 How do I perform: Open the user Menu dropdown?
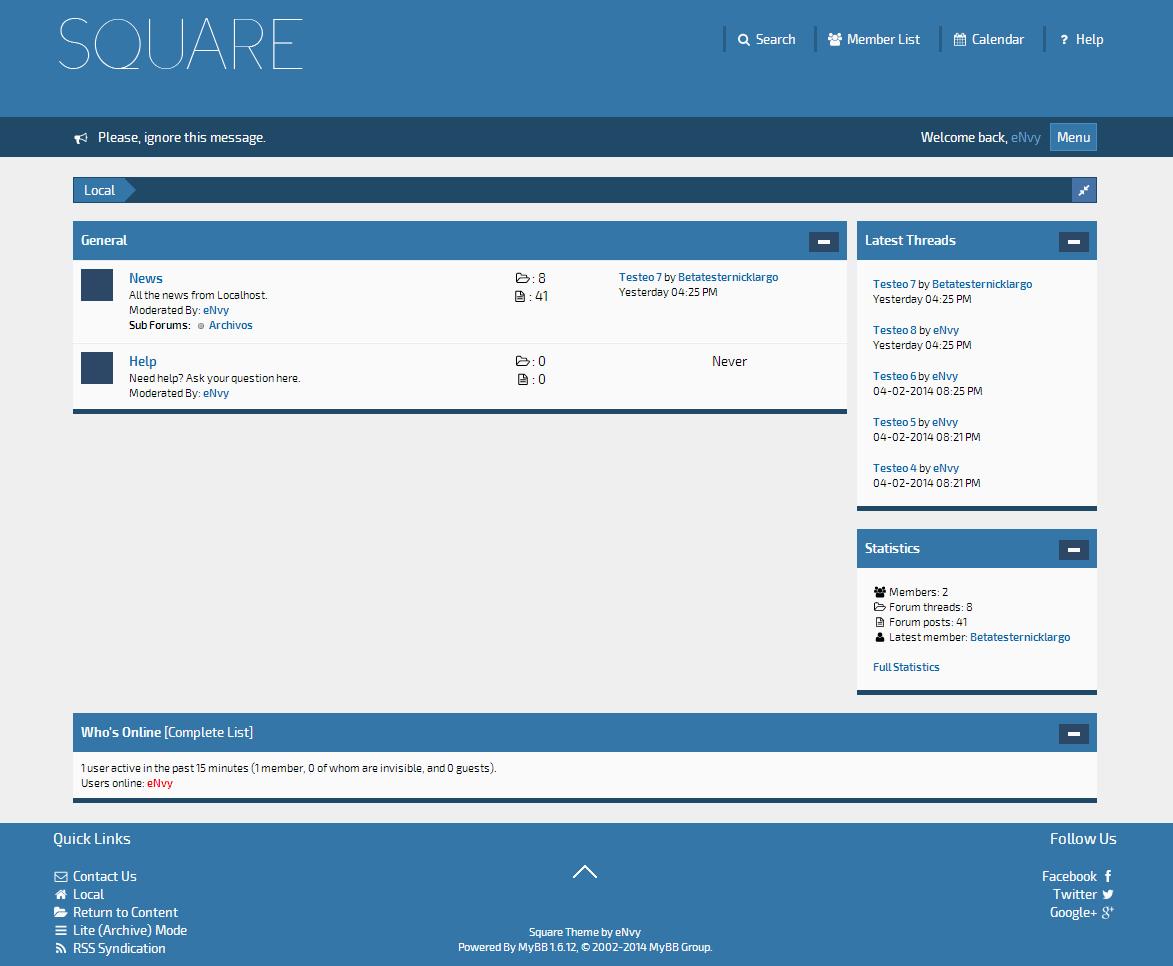coord(1074,137)
